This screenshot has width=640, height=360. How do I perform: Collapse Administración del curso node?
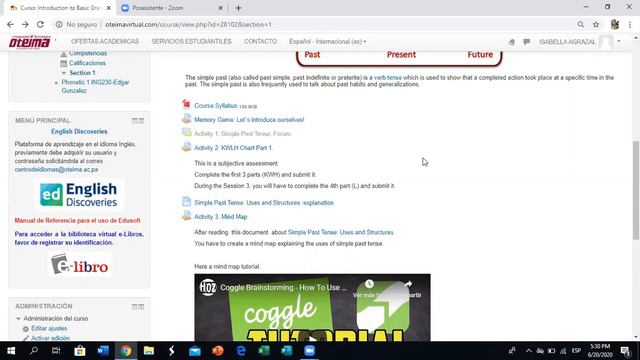(18, 318)
